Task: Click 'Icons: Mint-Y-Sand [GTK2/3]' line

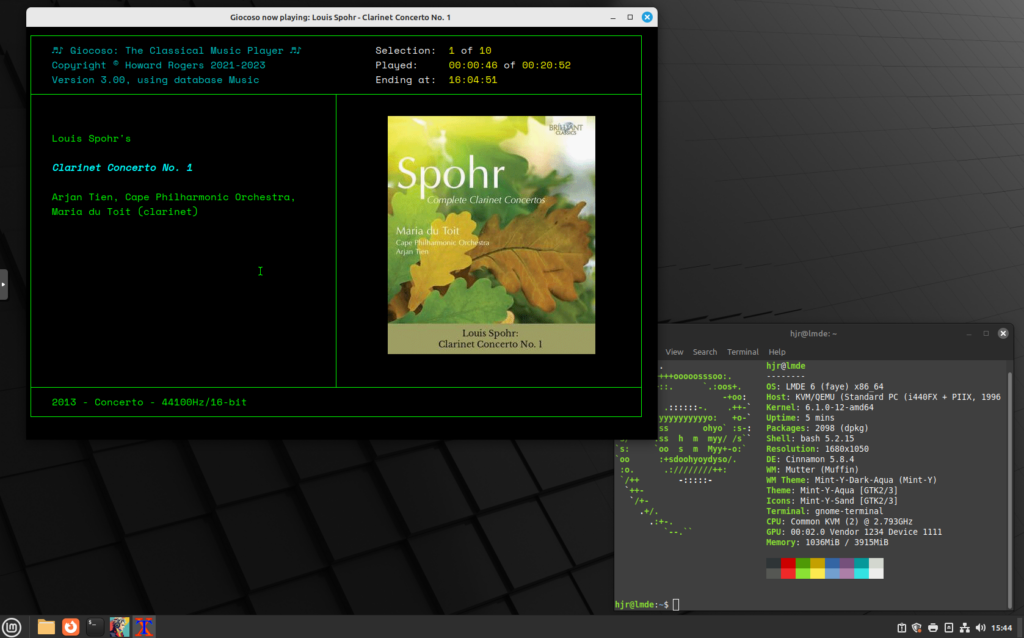Action: pyautogui.click(x=832, y=502)
